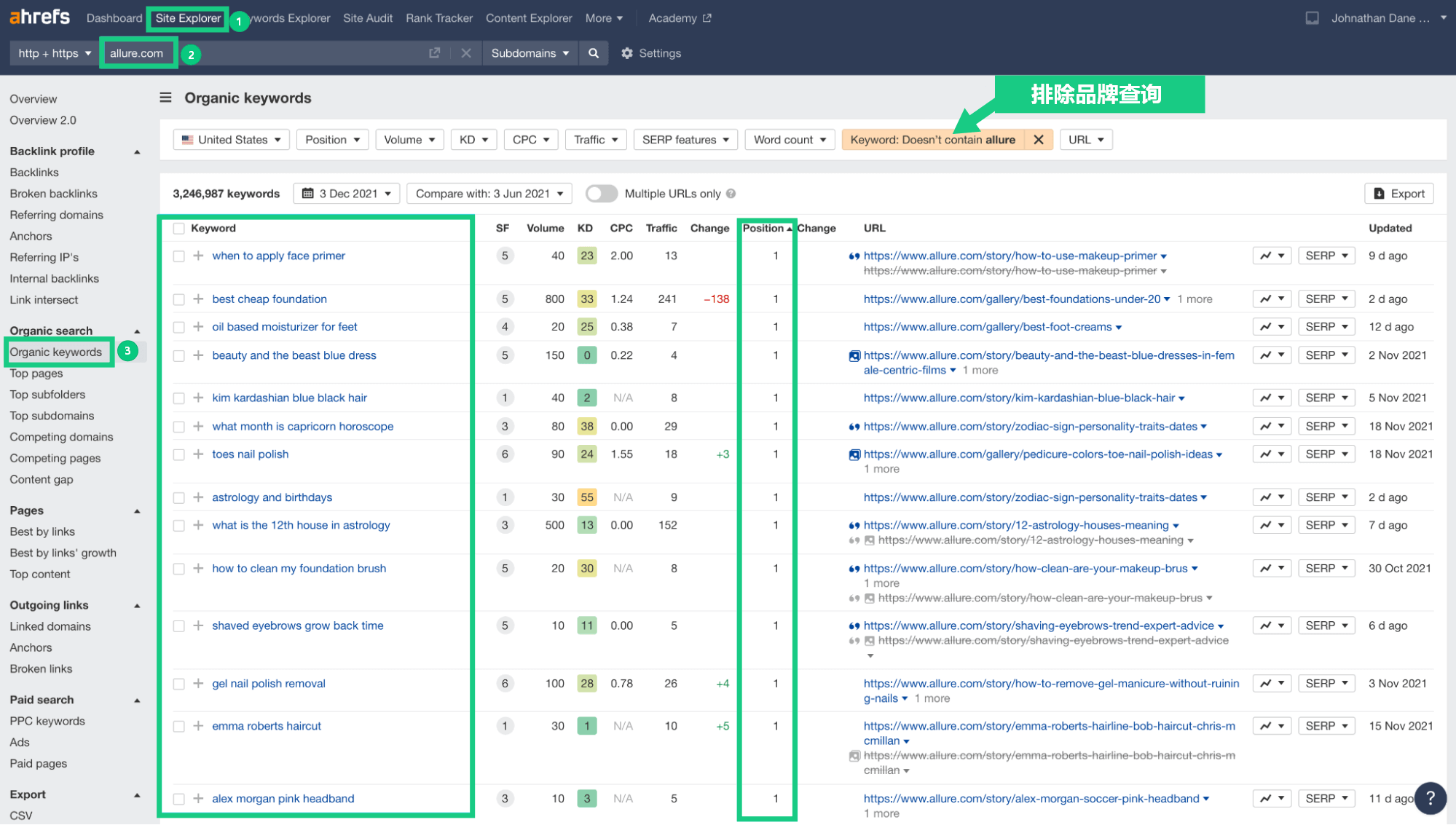Click the Ahrefs logo
The height and width of the screenshot is (825, 1456).
pyautogui.click(x=40, y=17)
